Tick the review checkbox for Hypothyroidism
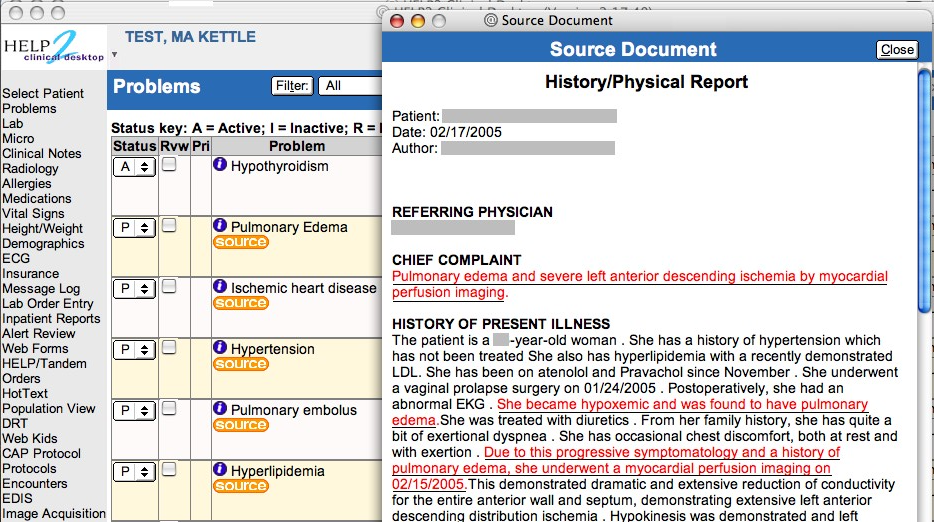The height and width of the screenshot is (522, 934). coord(169,164)
